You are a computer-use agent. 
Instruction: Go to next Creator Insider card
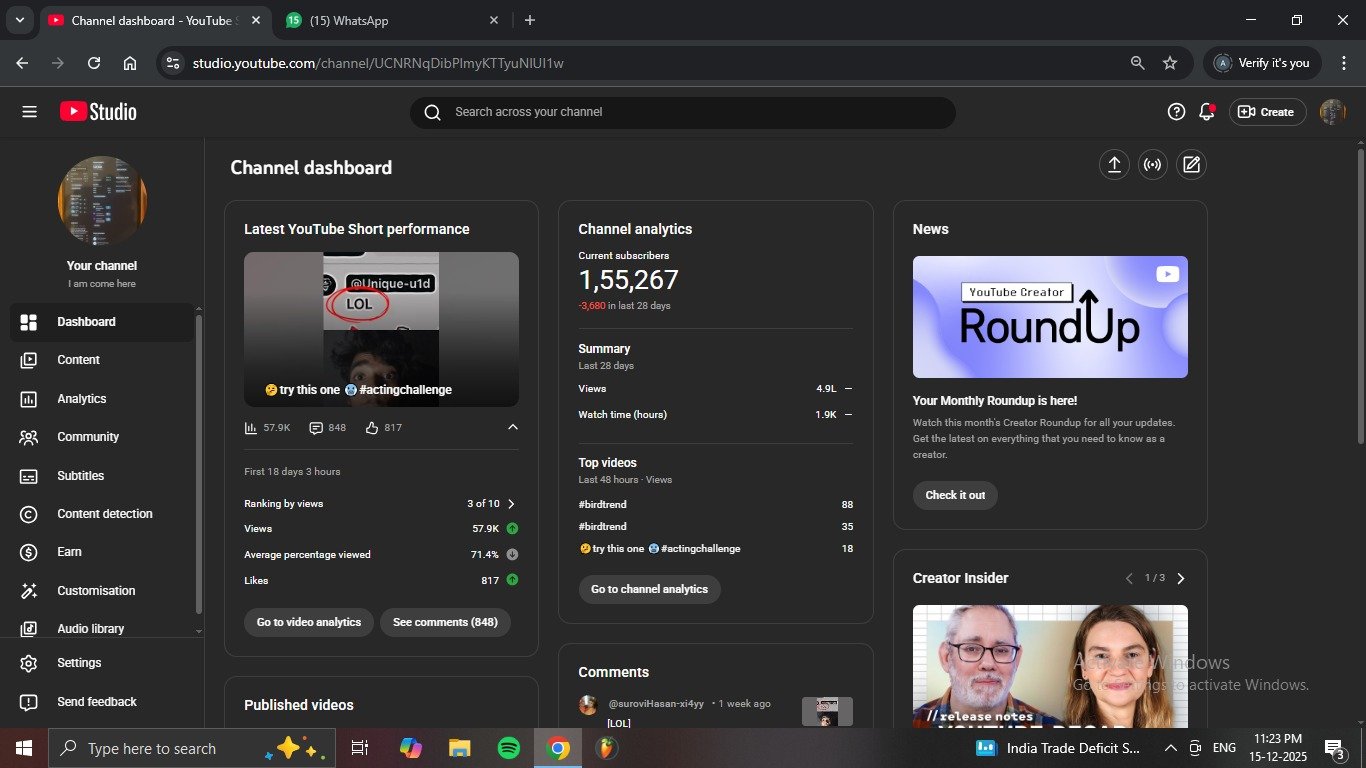click(x=1181, y=578)
